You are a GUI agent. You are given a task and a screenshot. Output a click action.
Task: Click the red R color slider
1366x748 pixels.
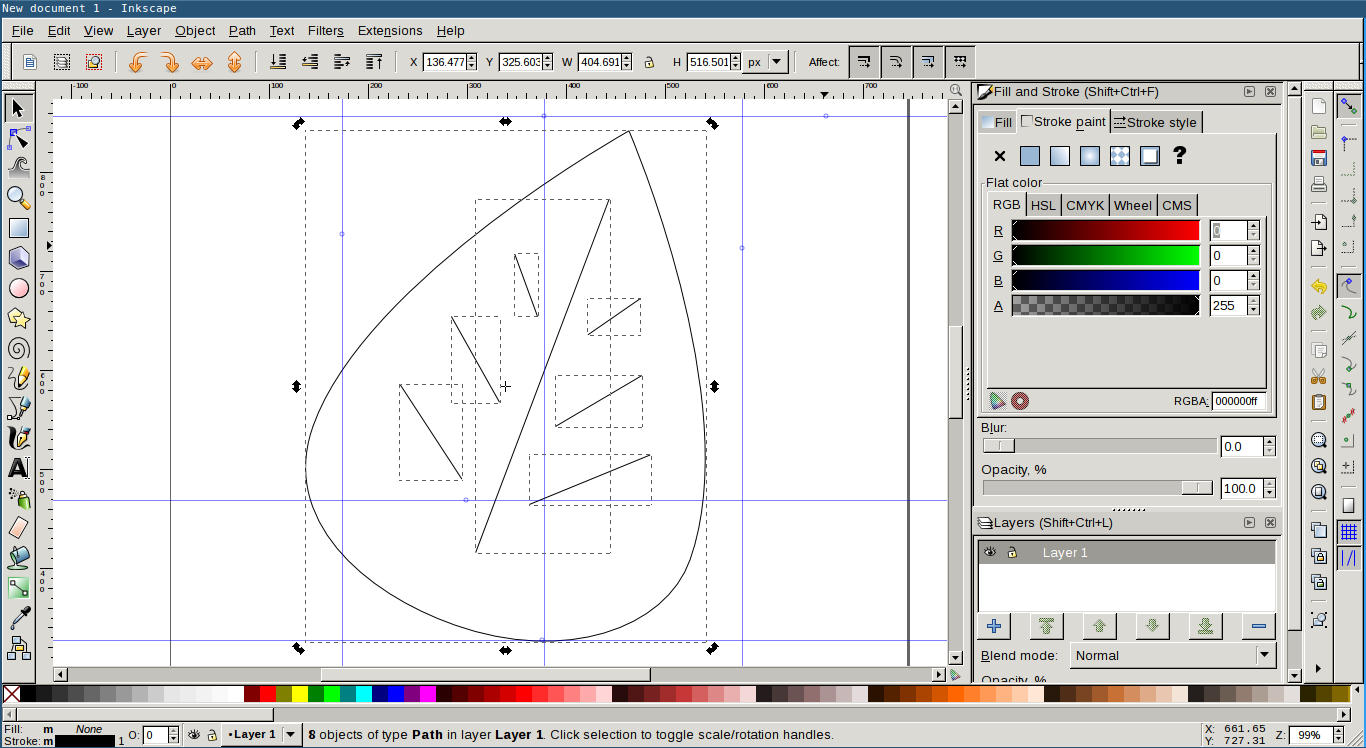[1106, 231]
